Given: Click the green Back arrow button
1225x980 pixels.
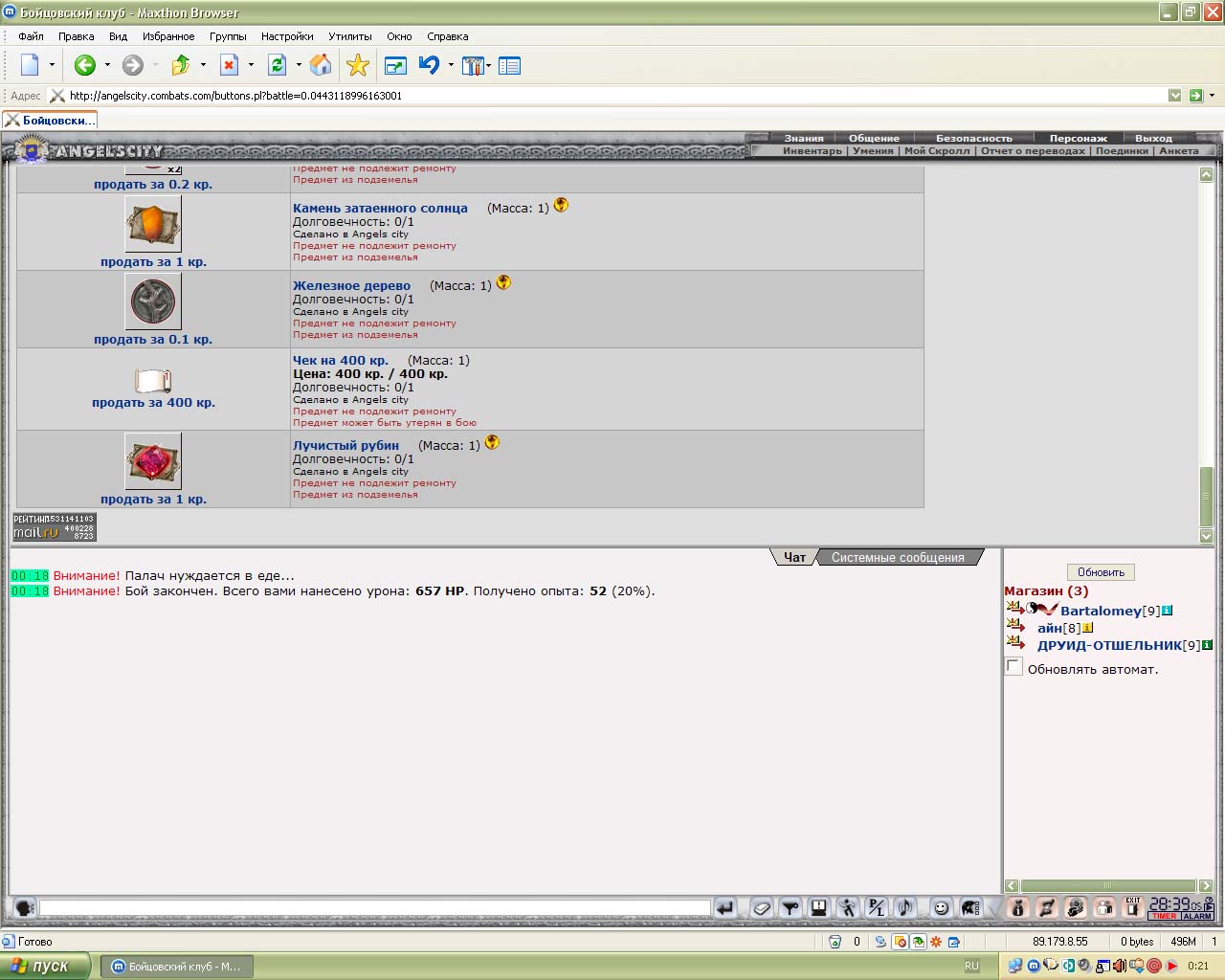Looking at the screenshot, I should [x=85, y=65].
